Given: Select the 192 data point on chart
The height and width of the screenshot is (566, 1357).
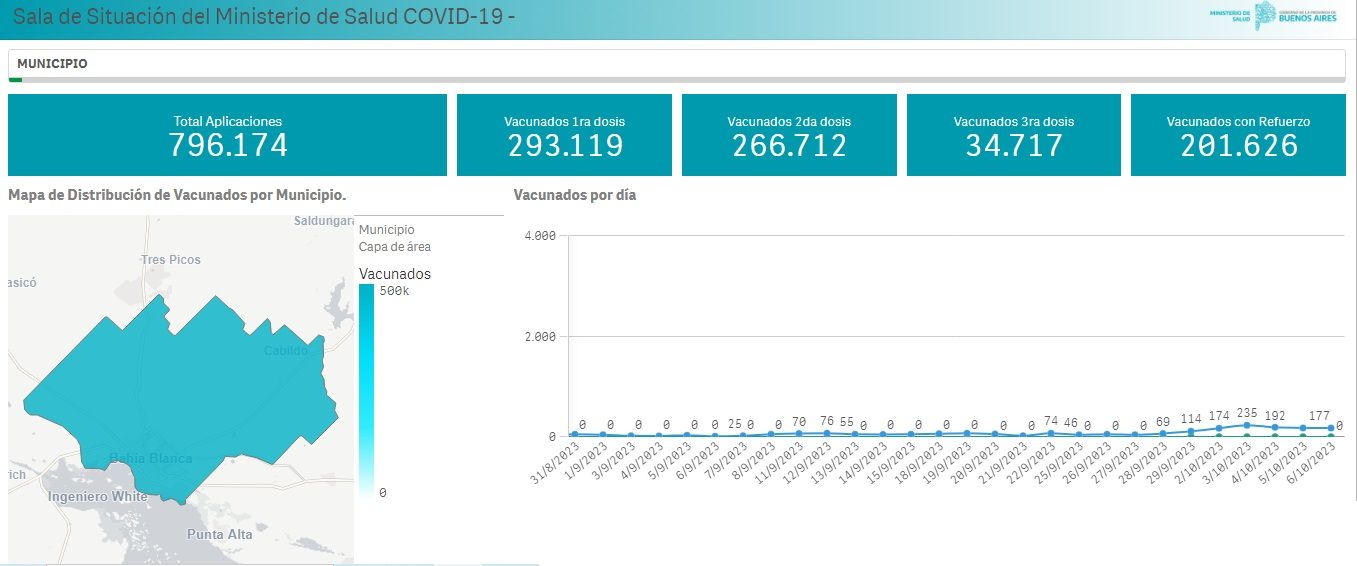Looking at the screenshot, I should coord(1274,427).
